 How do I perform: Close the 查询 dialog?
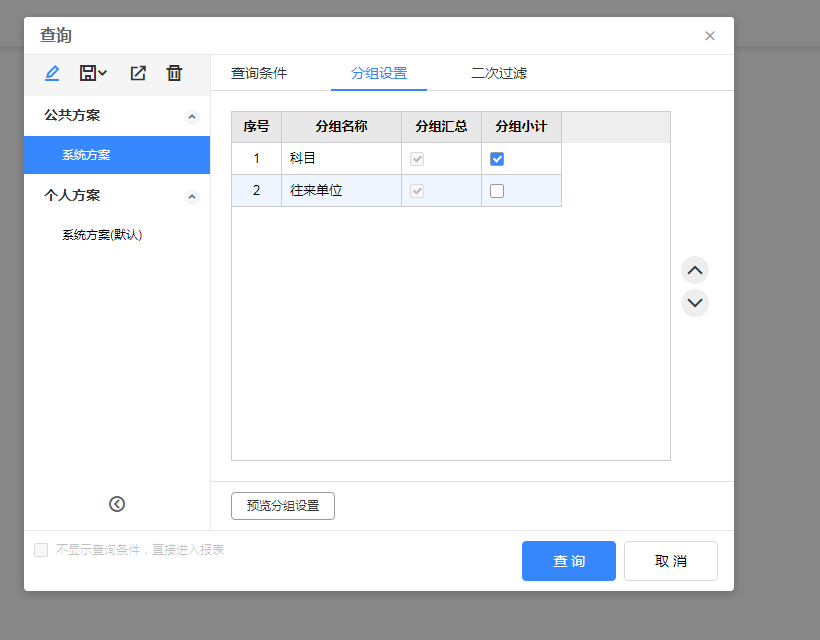click(x=710, y=36)
